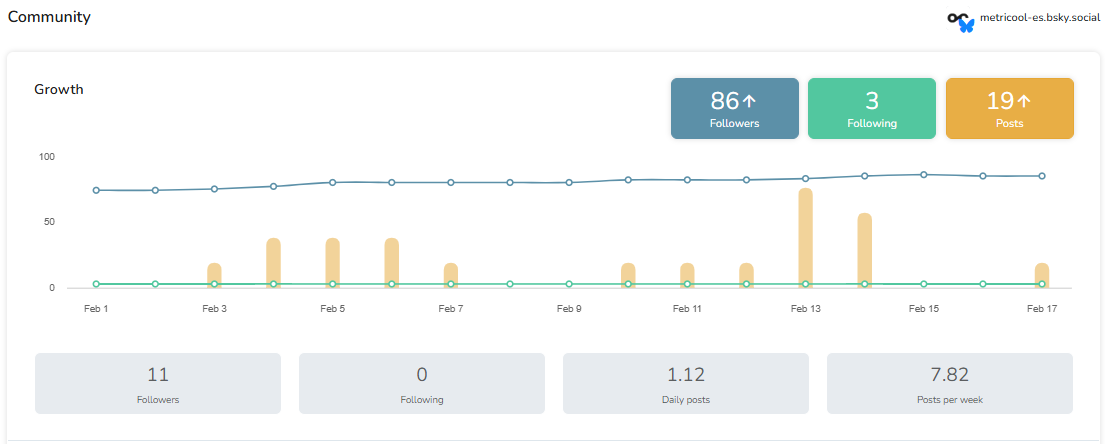This screenshot has width=1105, height=444.
Task: Toggle the orange Posts series tile
Action: [1009, 109]
